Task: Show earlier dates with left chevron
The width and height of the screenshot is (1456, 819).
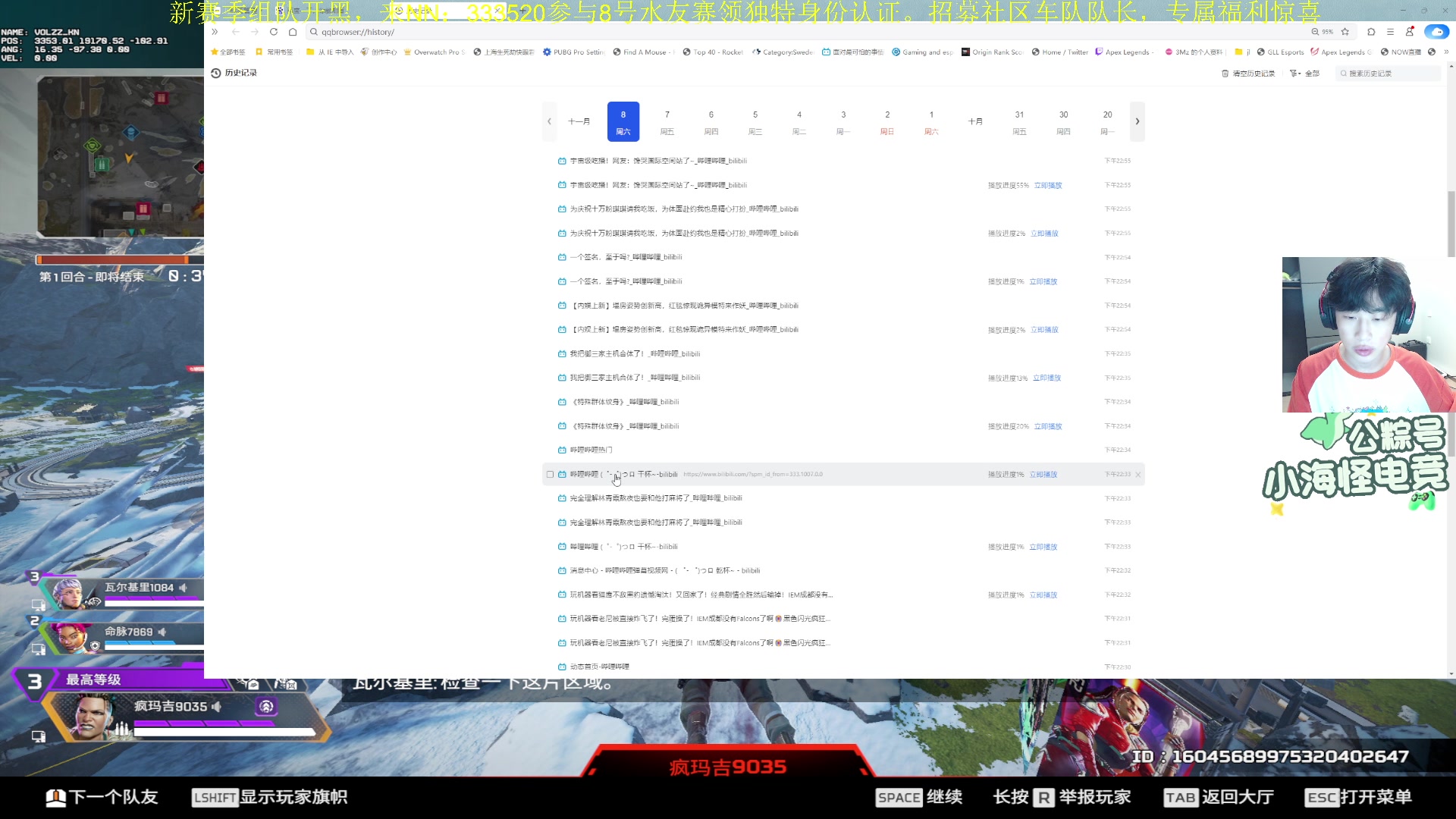Action: [x=549, y=121]
